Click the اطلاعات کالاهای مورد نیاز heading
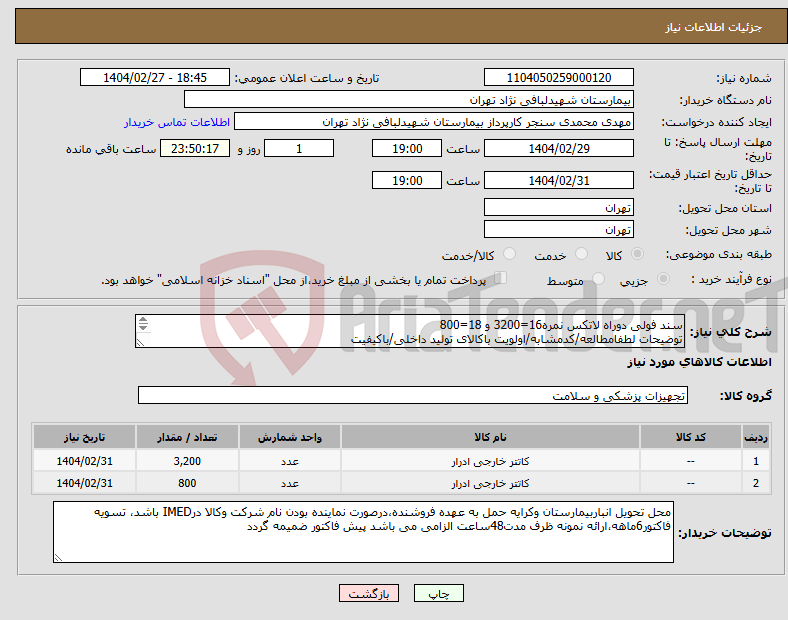 pos(699,362)
